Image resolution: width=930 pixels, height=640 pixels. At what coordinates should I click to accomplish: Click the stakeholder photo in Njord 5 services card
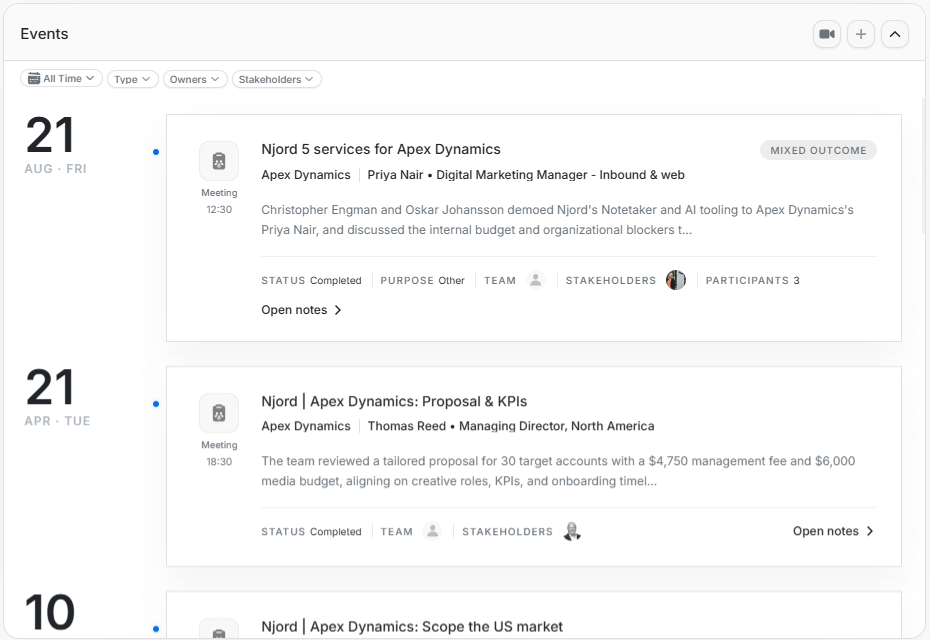[676, 280]
